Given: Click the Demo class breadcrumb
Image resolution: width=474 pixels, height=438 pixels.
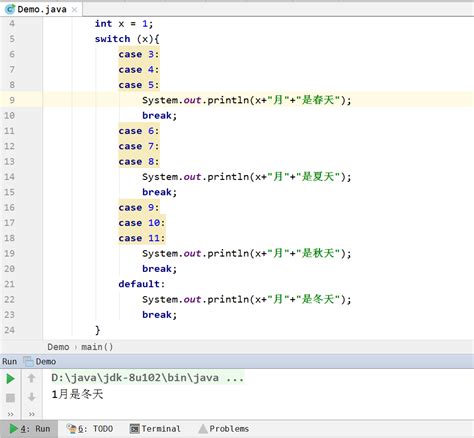Looking at the screenshot, I should (58, 347).
